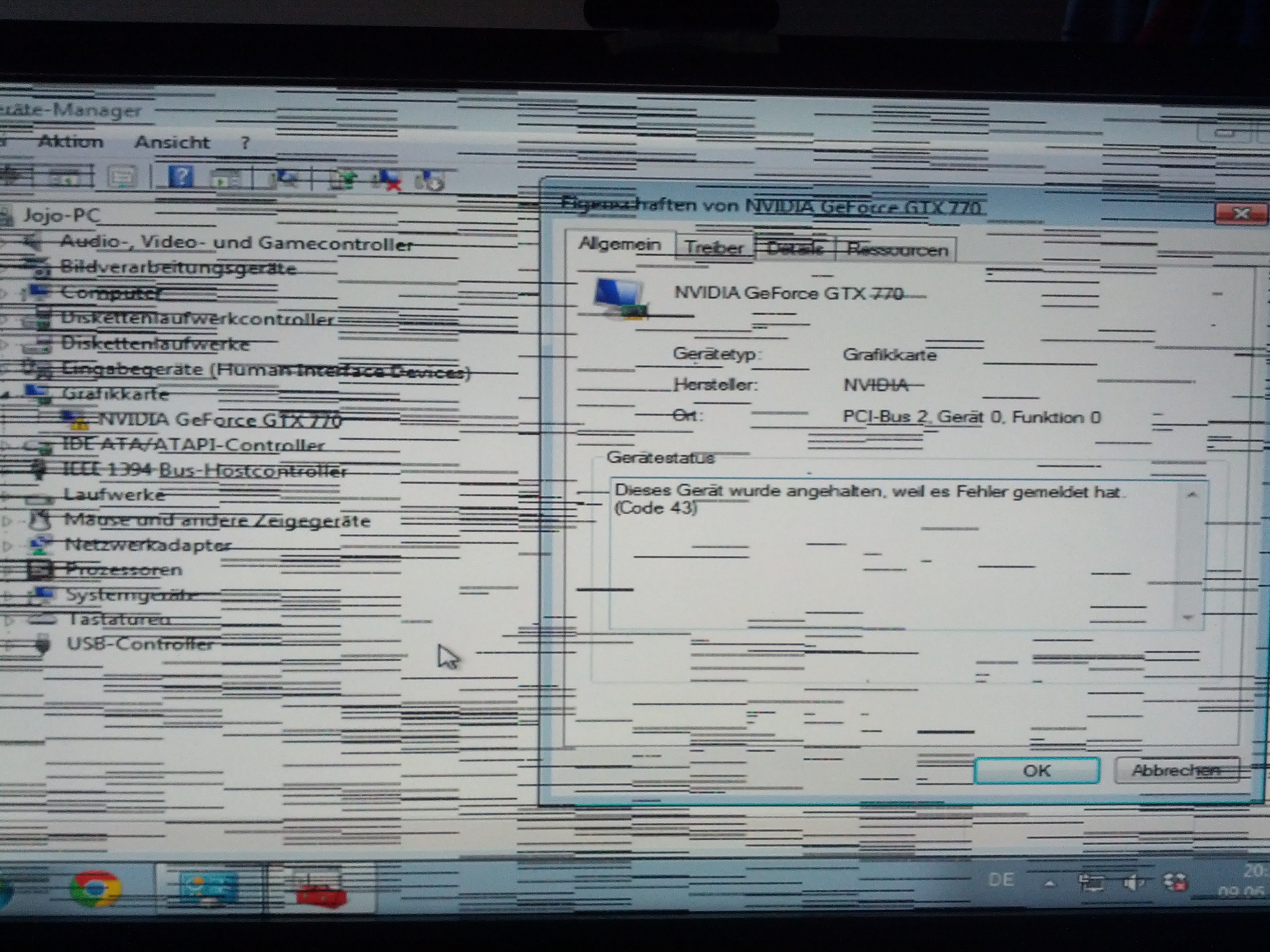Collapse the Grafikkarte tree node
The width and height of the screenshot is (1270, 952).
(6, 395)
